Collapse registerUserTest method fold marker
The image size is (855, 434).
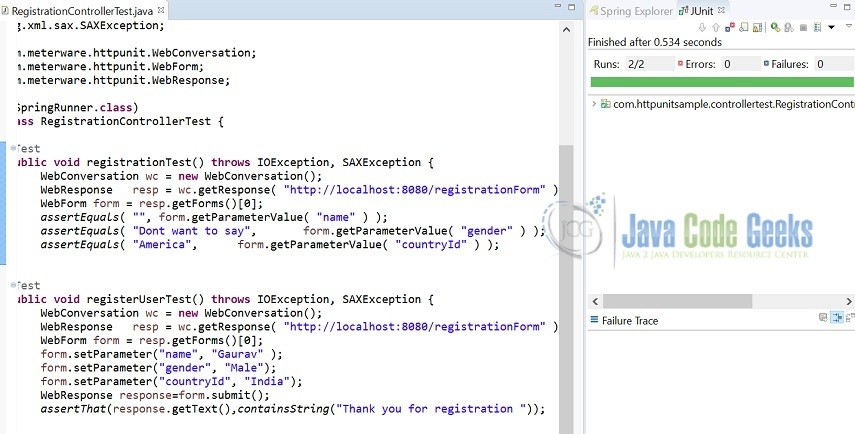click(13, 285)
